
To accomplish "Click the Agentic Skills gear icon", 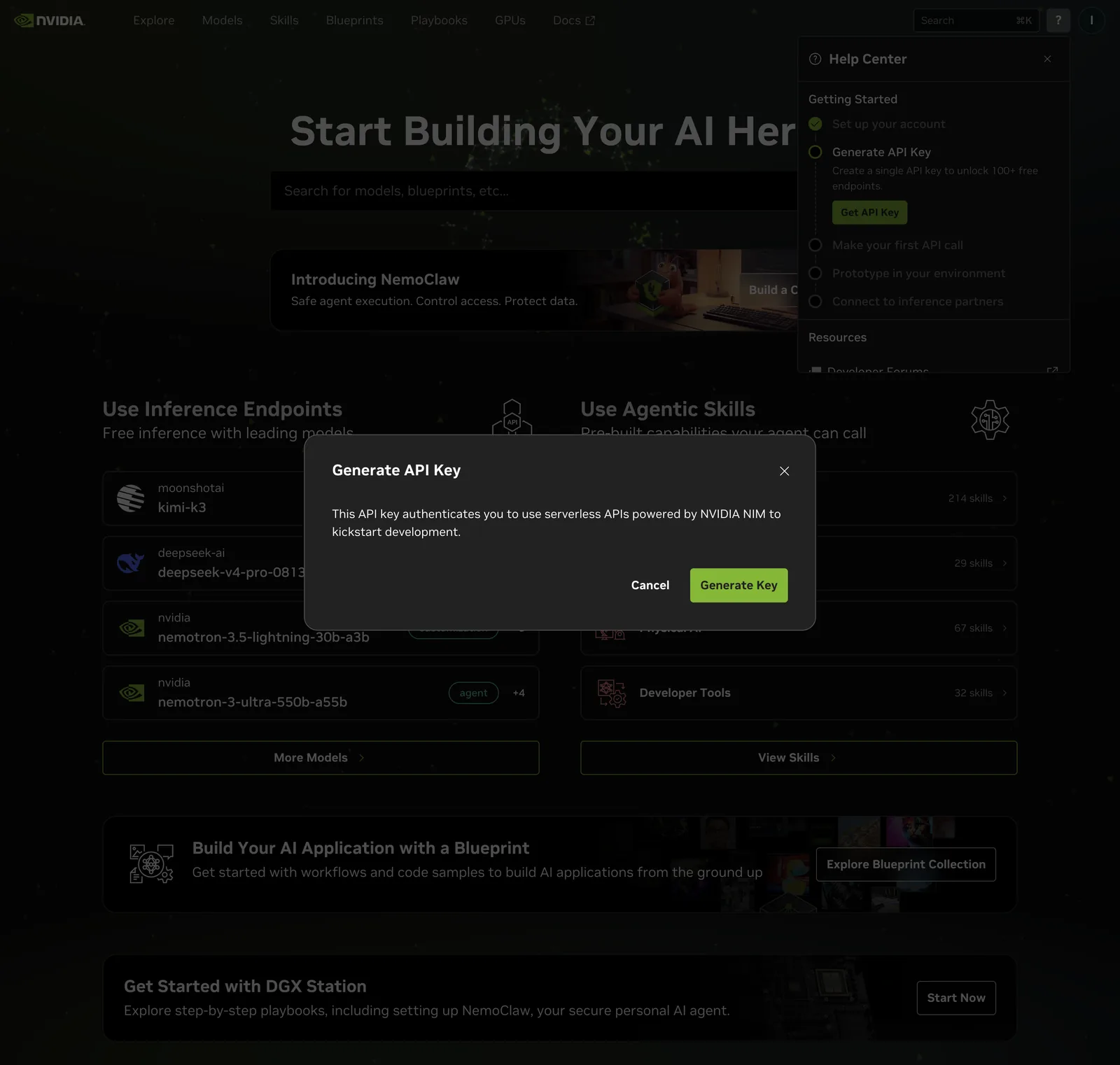I will click(x=990, y=420).
